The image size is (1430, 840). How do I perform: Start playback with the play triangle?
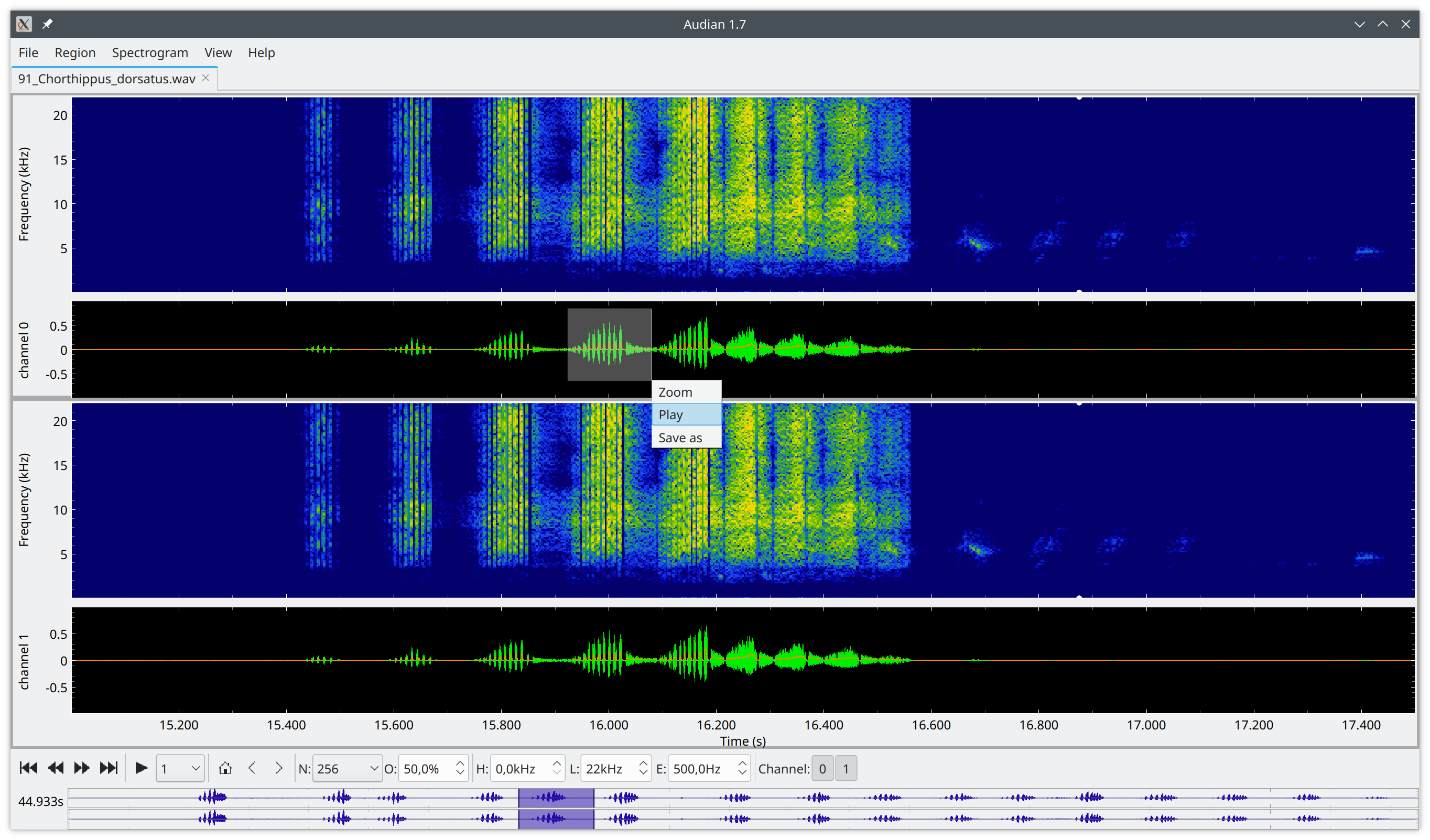[x=142, y=768]
